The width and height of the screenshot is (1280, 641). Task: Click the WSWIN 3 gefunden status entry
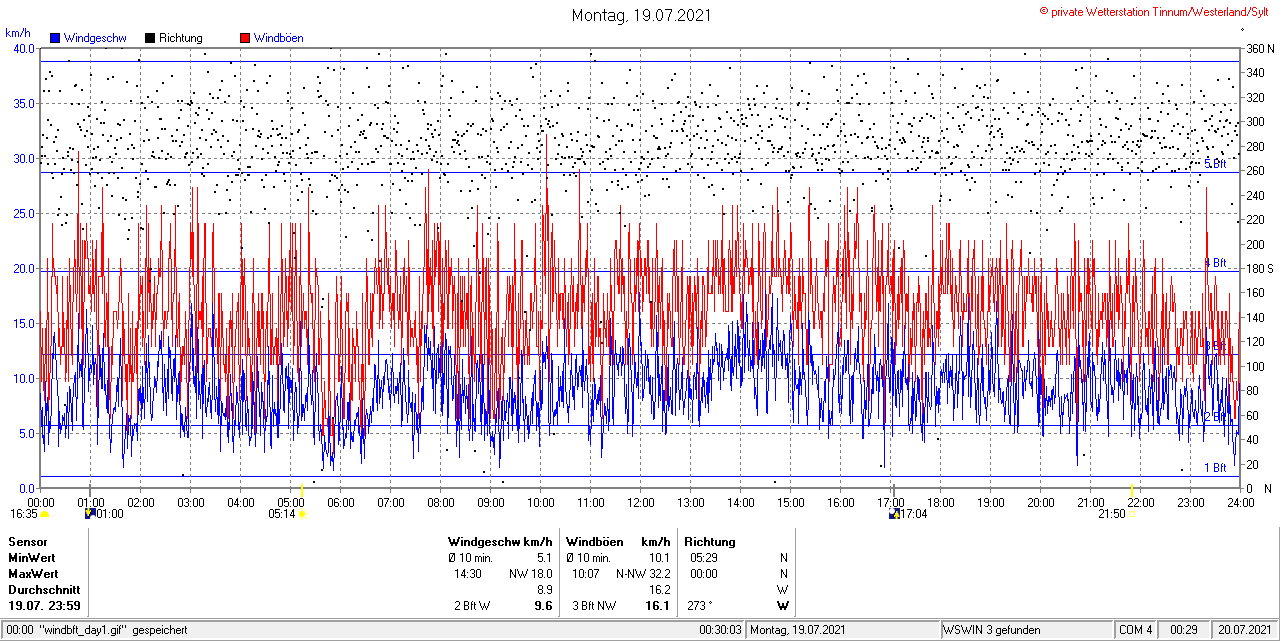(992, 630)
